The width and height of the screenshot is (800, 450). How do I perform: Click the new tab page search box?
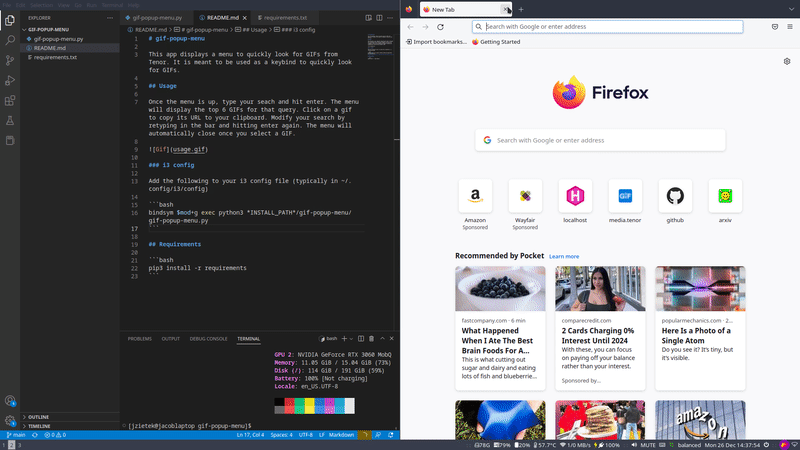click(x=600, y=140)
